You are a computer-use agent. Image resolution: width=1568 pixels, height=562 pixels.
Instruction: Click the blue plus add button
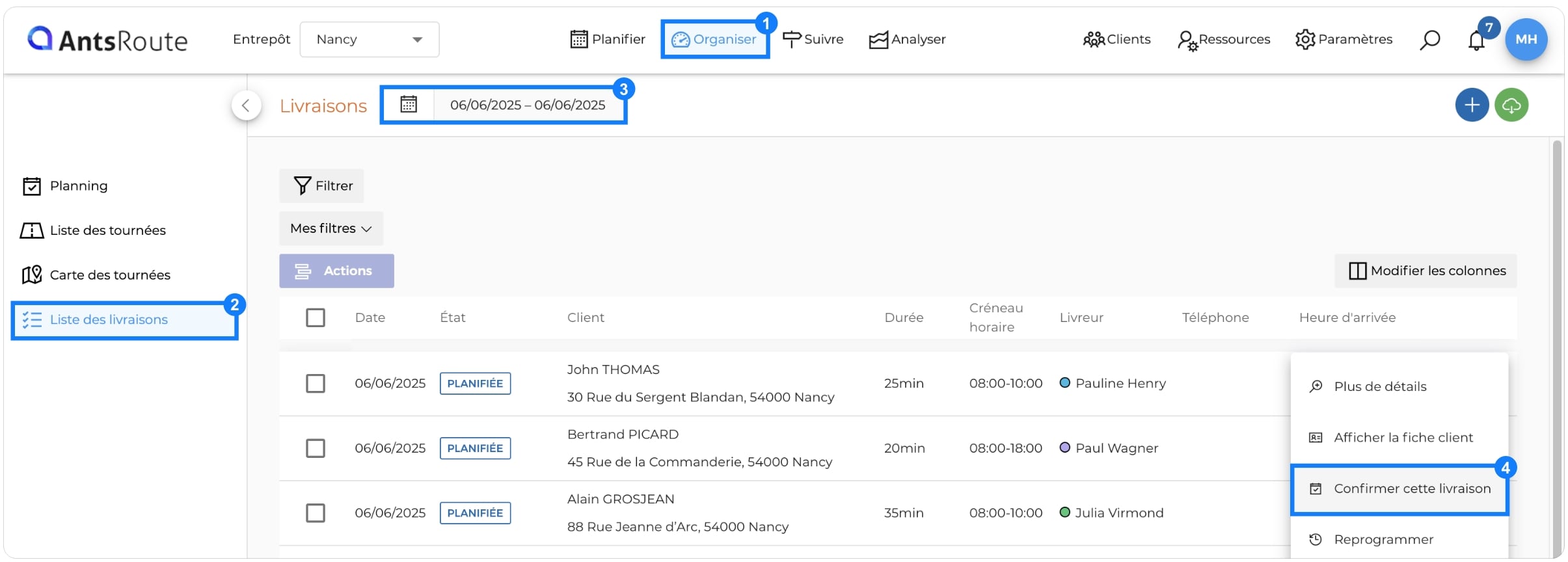click(1472, 105)
